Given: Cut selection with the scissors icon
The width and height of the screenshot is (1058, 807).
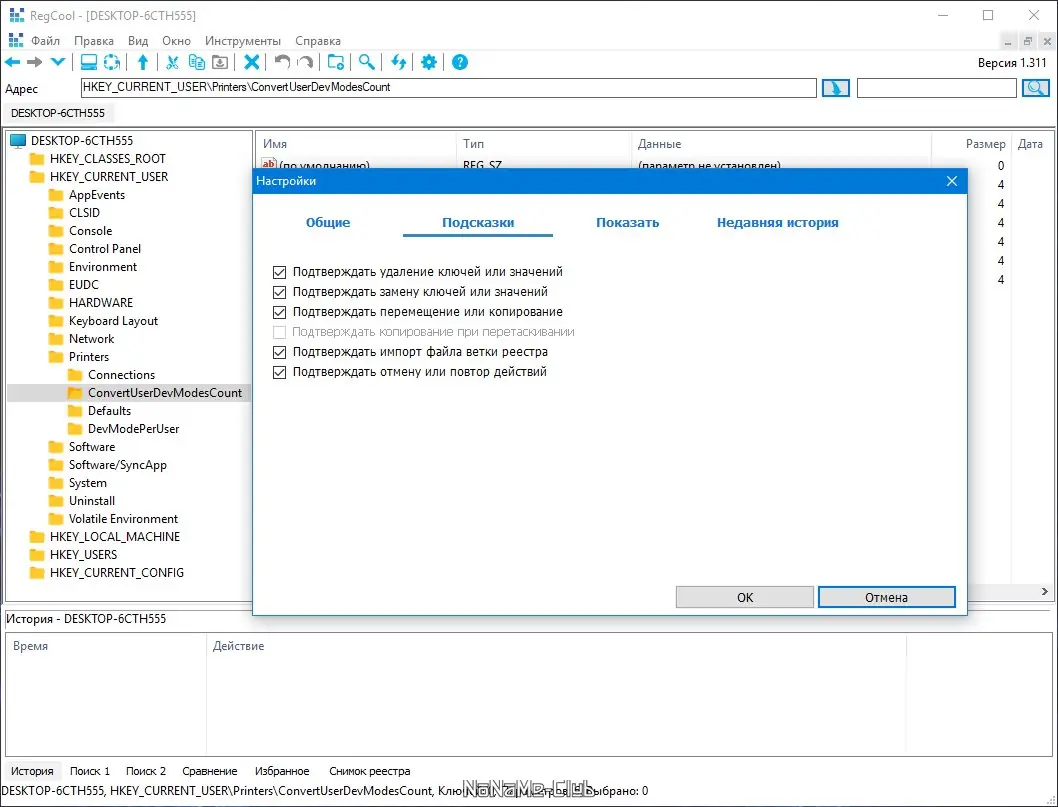Looking at the screenshot, I should [172, 62].
